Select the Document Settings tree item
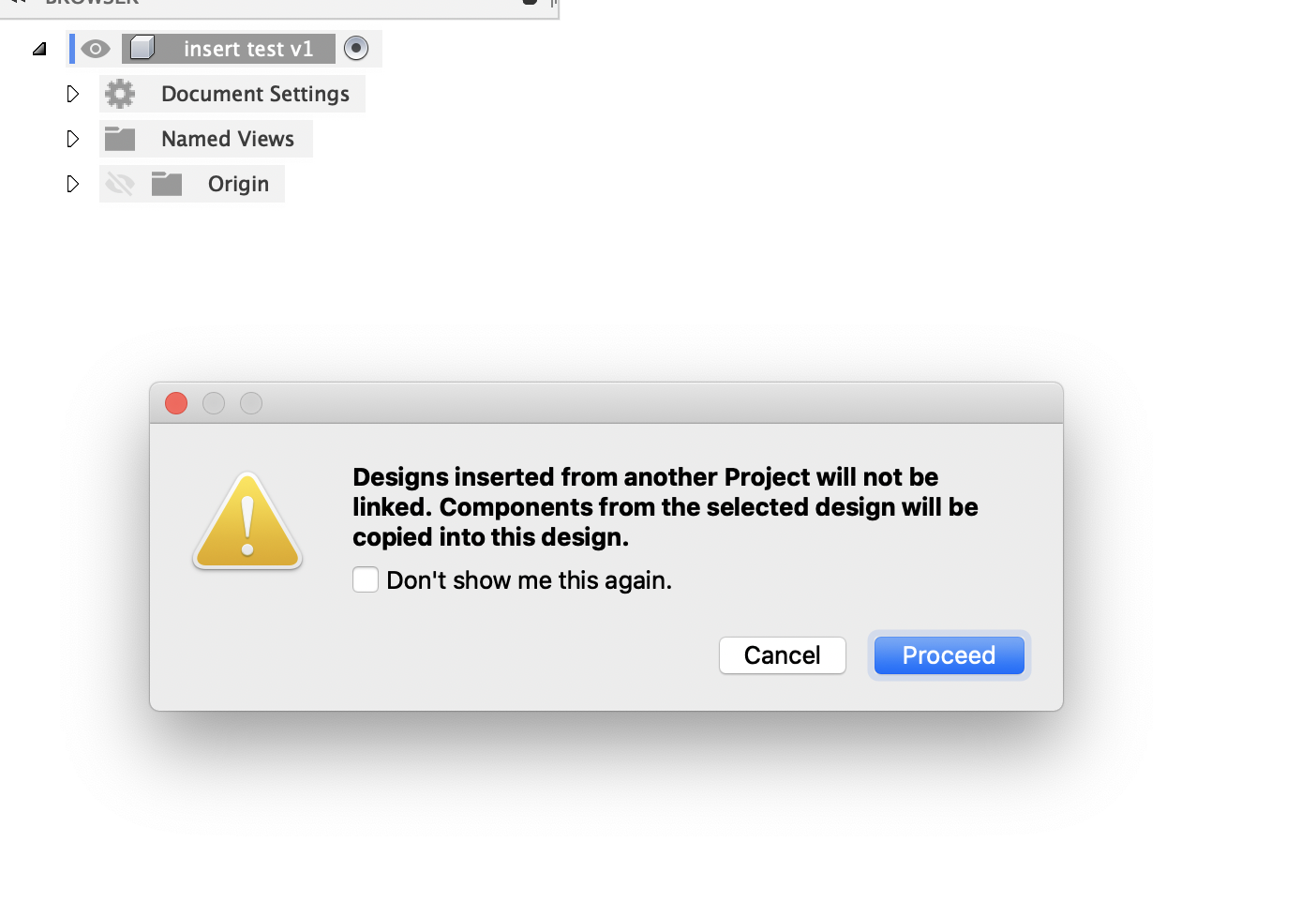Viewport: 1316px width, 902px height. point(255,93)
